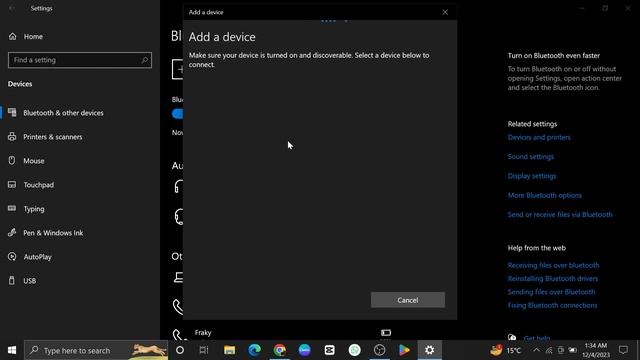Open Cortana from the taskbar
640x360 pixels.
pyautogui.click(x=180, y=350)
